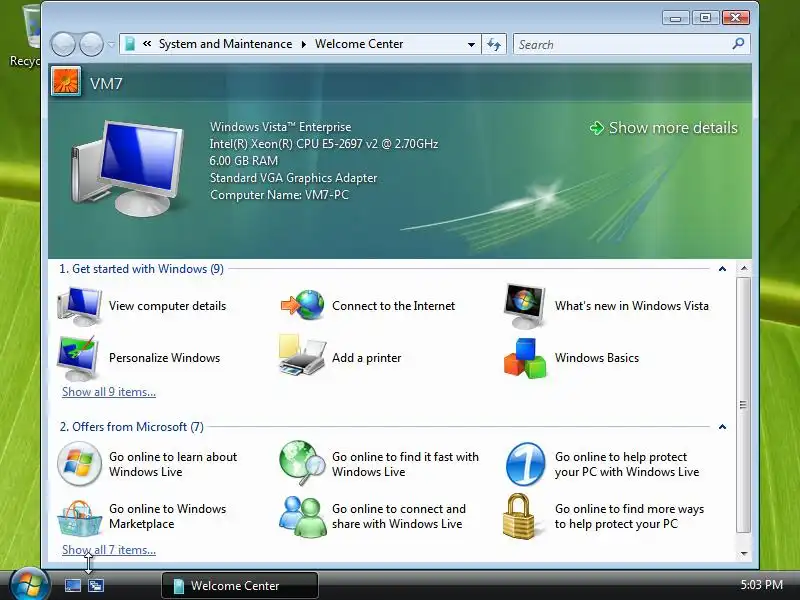Click the 5:03 PM taskbar clock
800x600 pixels.
(x=761, y=585)
